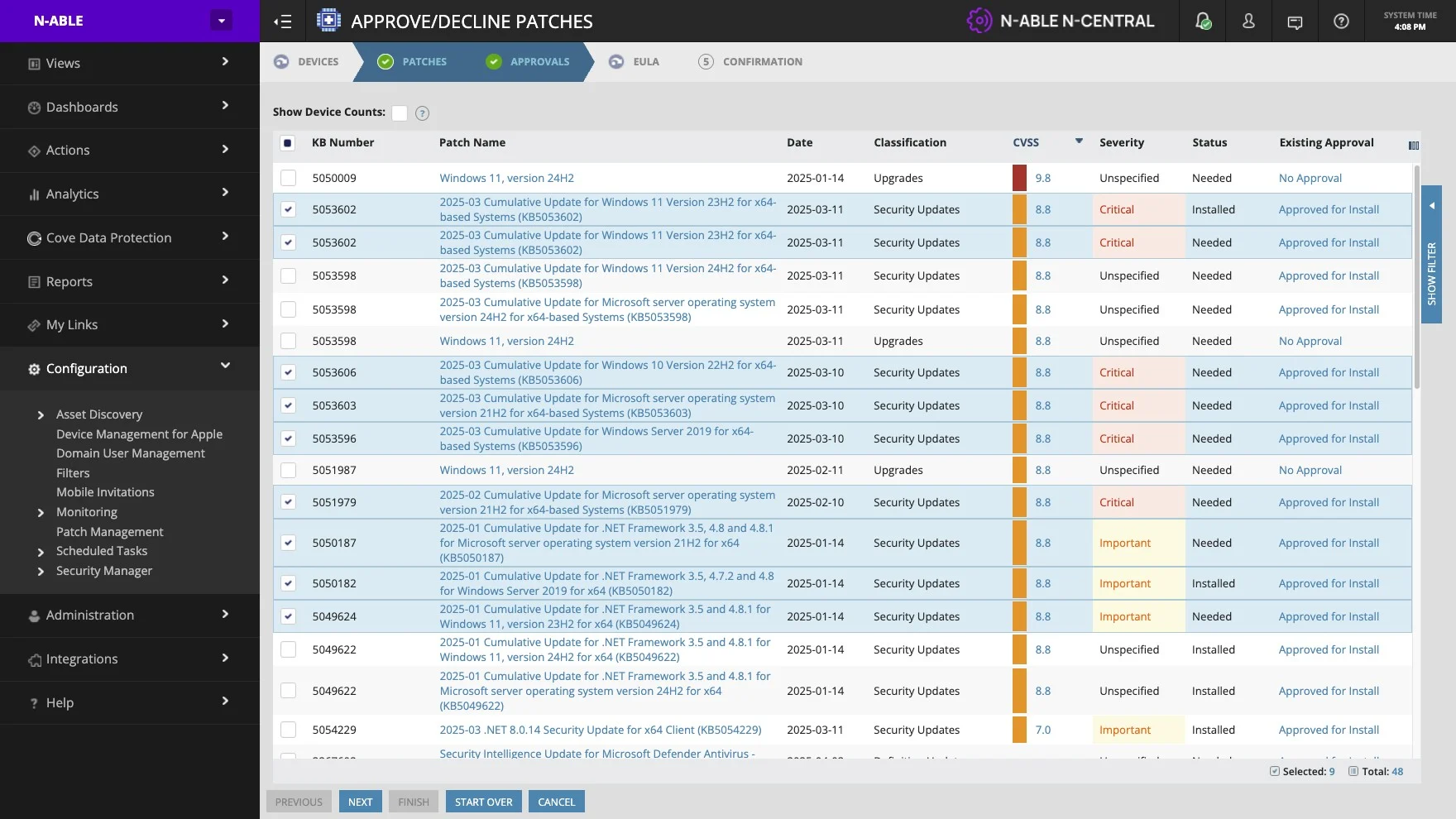Click the Next button
This screenshot has width=1456, height=819.
pos(360,802)
